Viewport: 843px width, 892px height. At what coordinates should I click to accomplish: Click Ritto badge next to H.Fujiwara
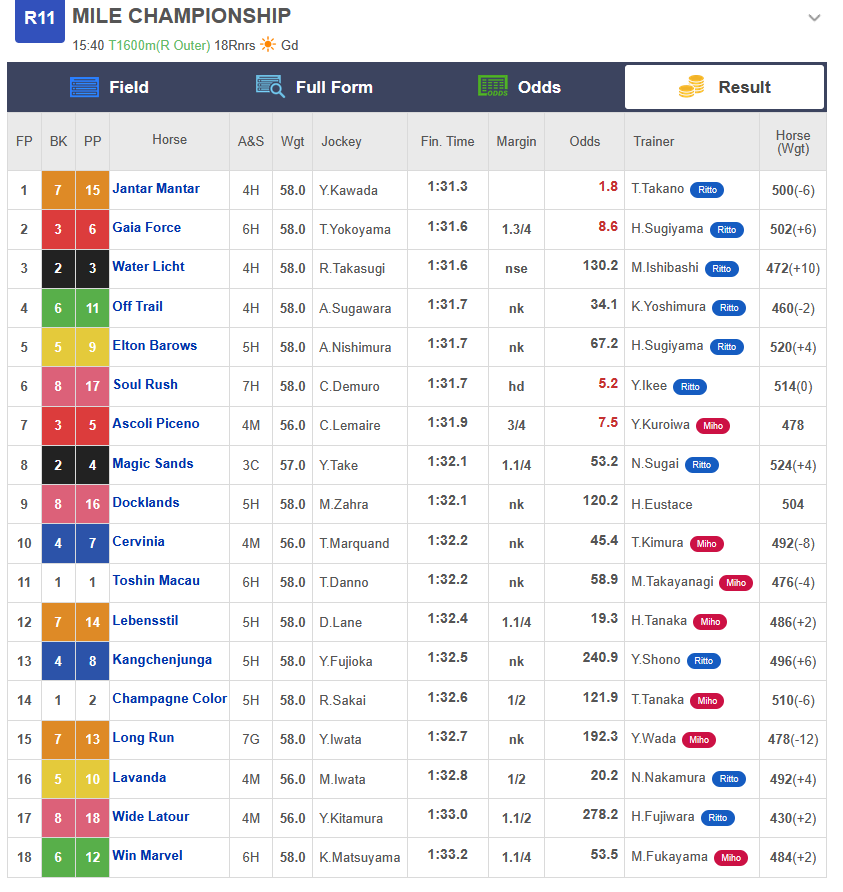tap(718, 819)
